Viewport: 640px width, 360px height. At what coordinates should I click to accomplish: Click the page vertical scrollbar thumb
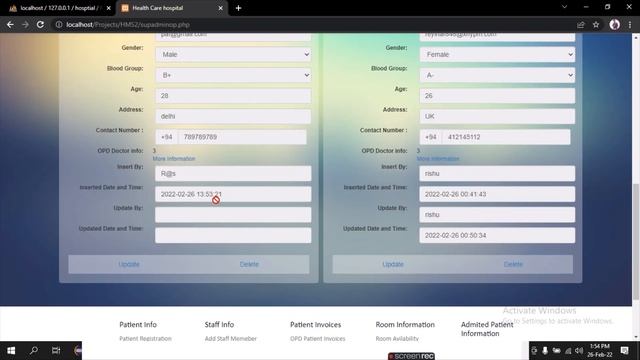click(x=636, y=241)
